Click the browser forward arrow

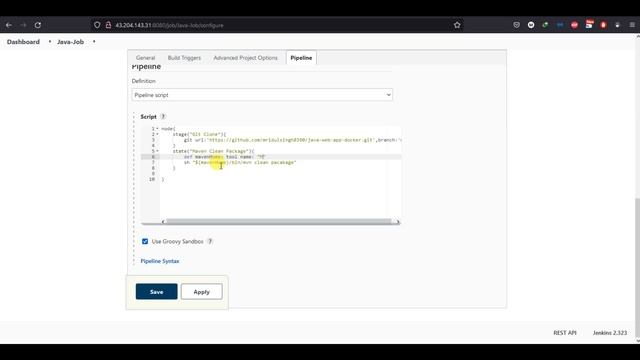pos(23,25)
